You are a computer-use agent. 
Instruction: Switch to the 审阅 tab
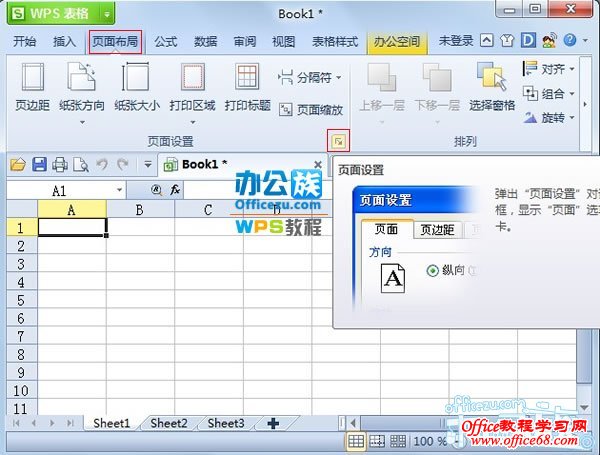click(x=245, y=41)
